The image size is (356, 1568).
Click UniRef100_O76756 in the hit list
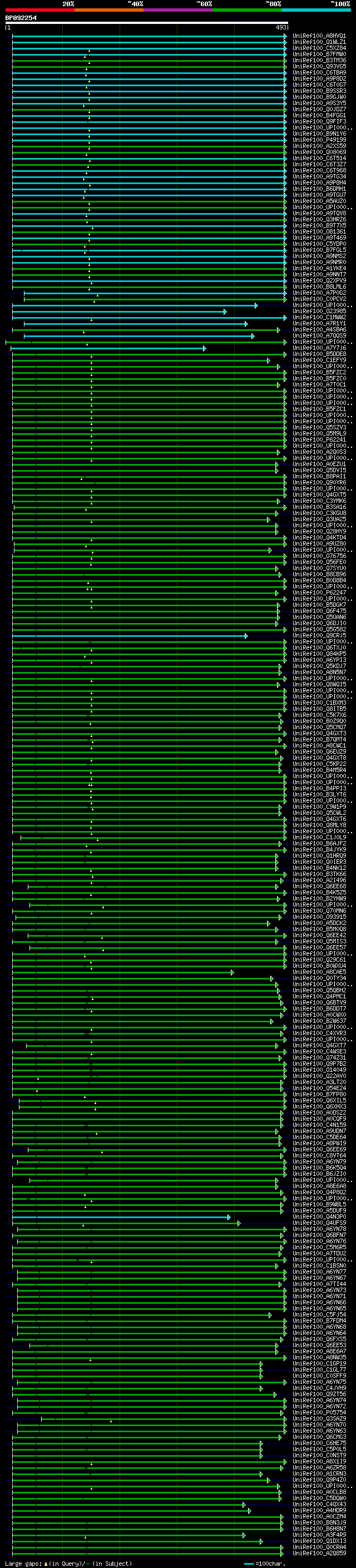coord(319,556)
